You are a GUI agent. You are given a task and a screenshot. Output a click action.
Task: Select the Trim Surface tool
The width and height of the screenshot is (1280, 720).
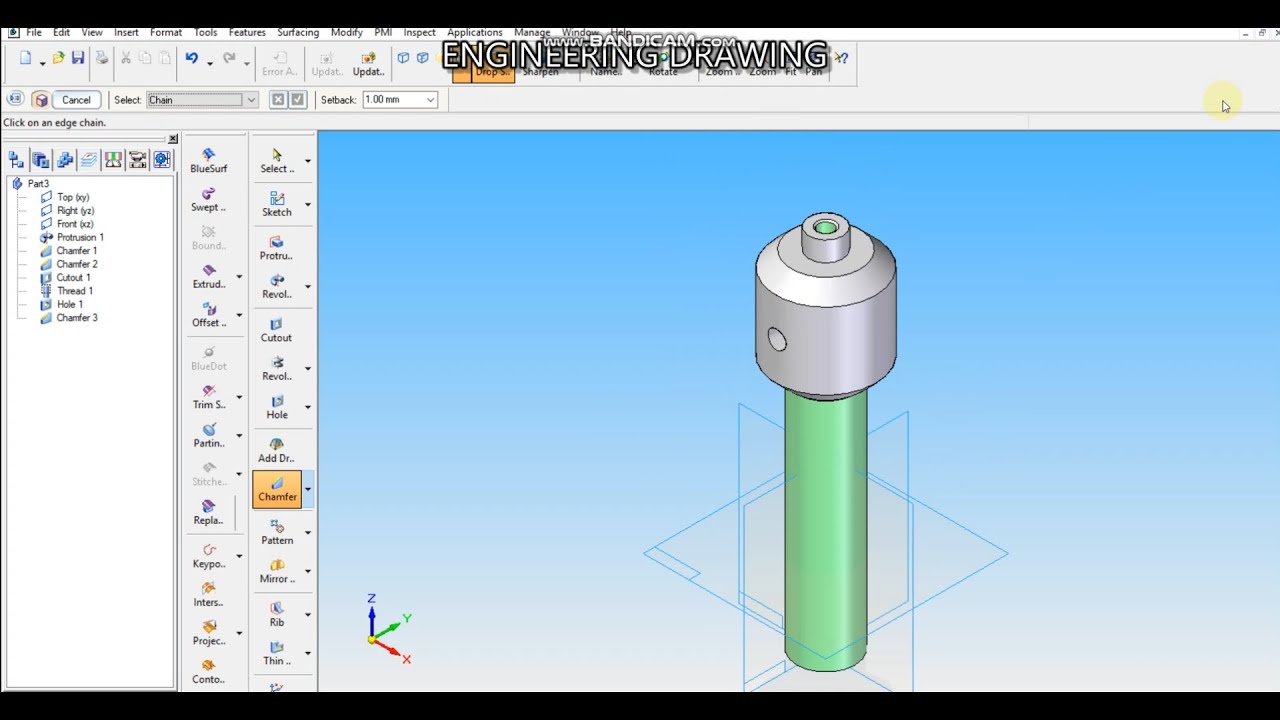coord(209,396)
